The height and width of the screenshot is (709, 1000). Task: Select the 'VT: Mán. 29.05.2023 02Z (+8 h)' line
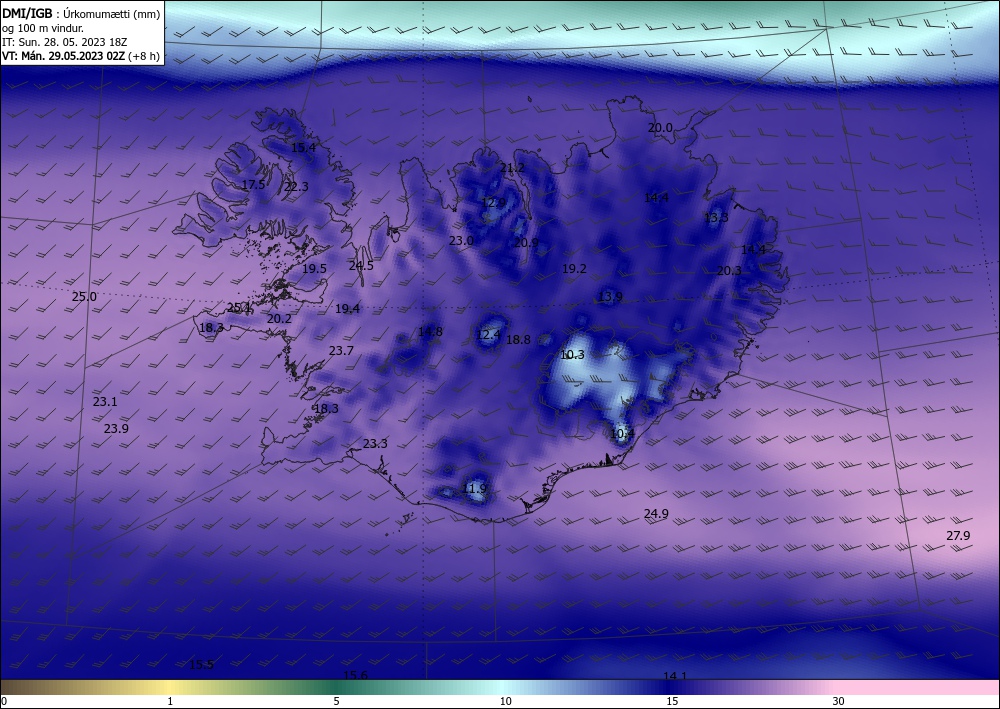pyautogui.click(x=80, y=56)
